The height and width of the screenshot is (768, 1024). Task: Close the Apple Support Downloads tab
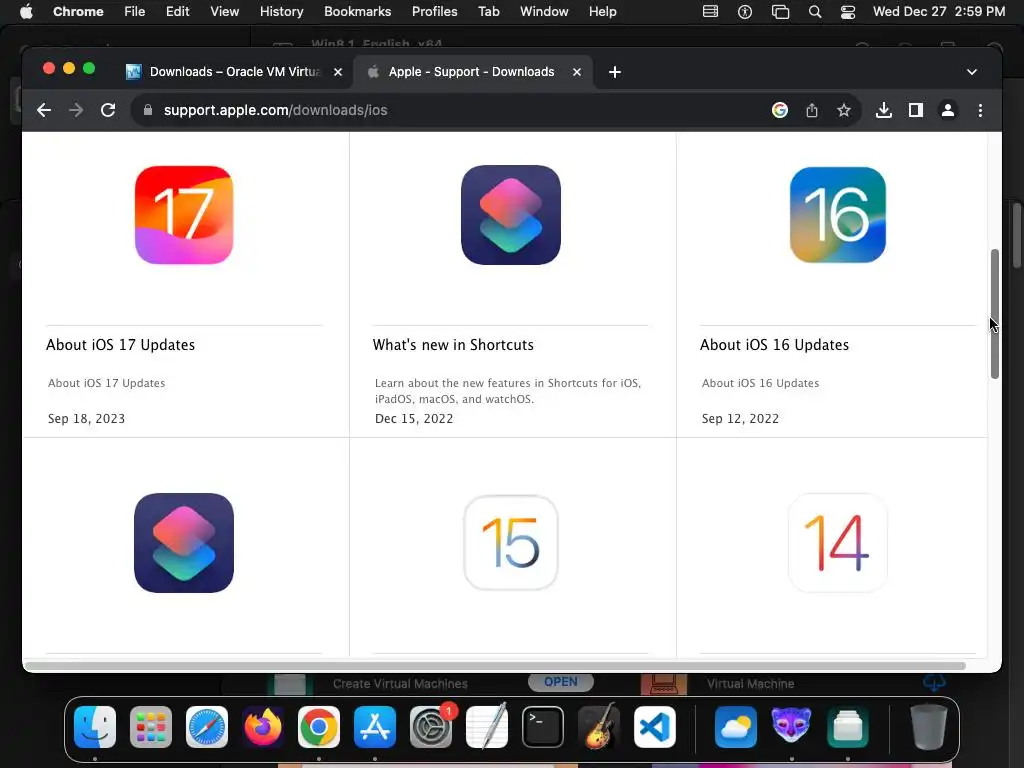[x=577, y=72]
